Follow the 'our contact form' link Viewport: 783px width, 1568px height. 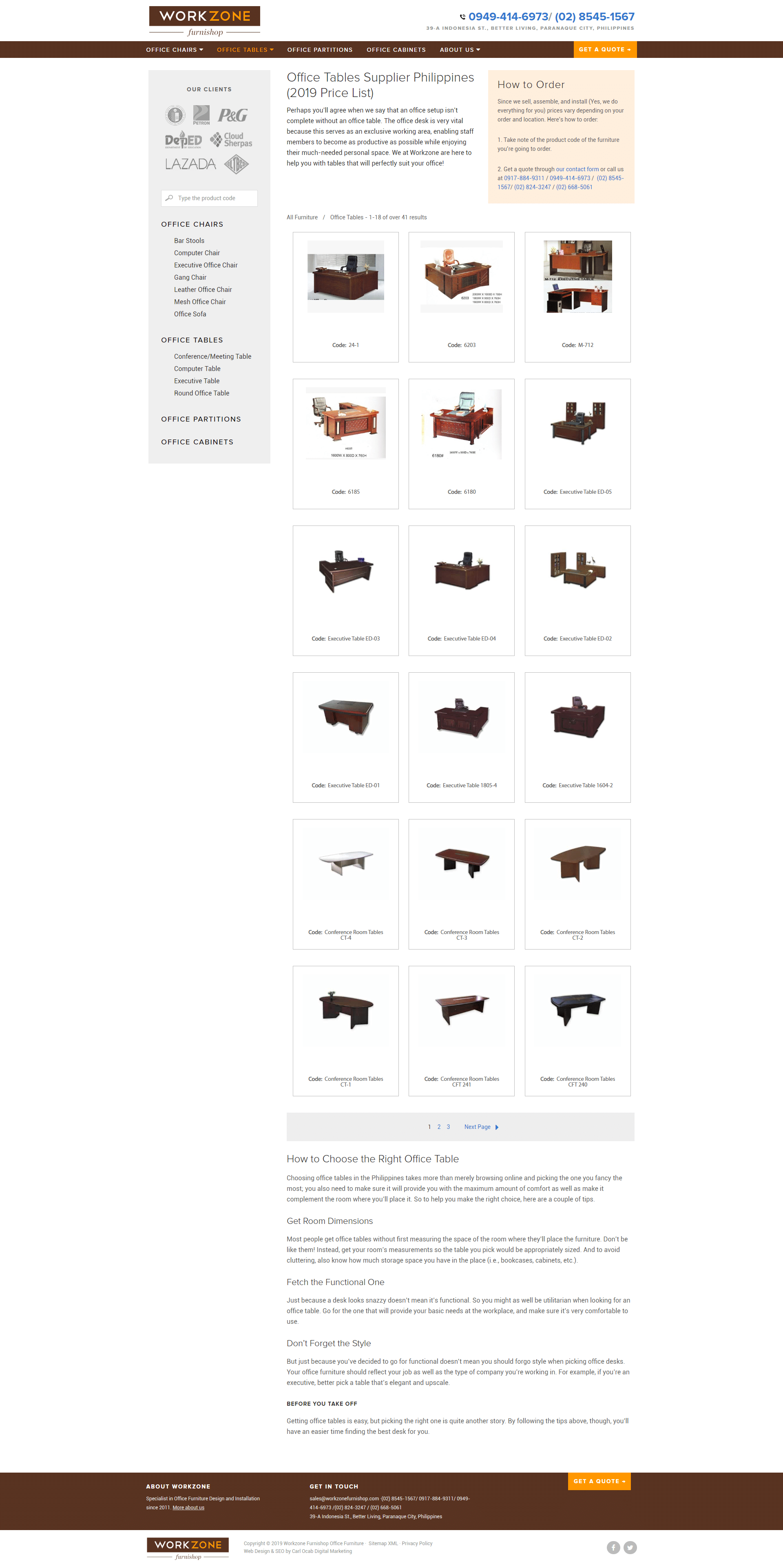point(577,169)
